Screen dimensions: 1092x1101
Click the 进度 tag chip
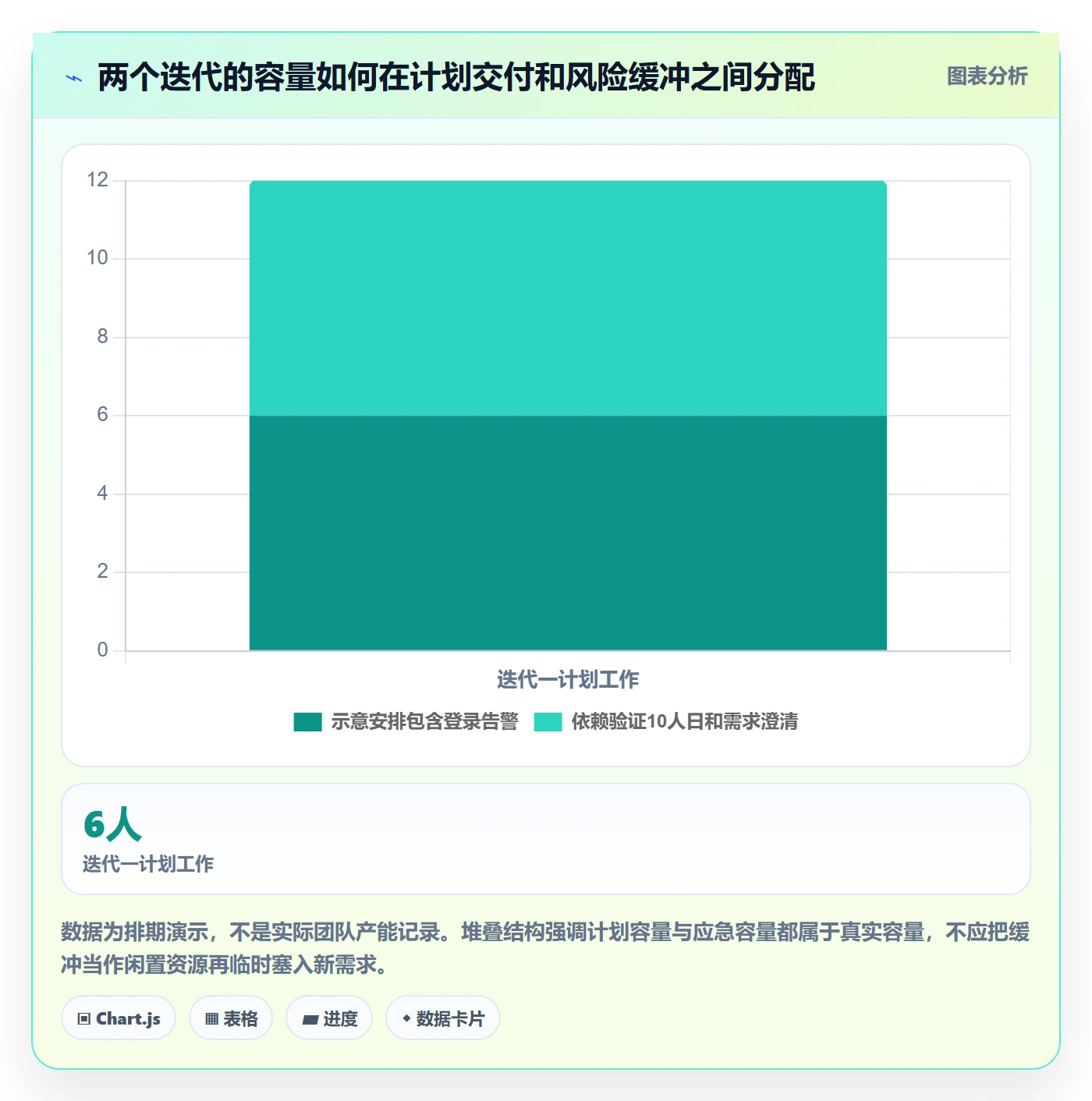click(x=329, y=1018)
